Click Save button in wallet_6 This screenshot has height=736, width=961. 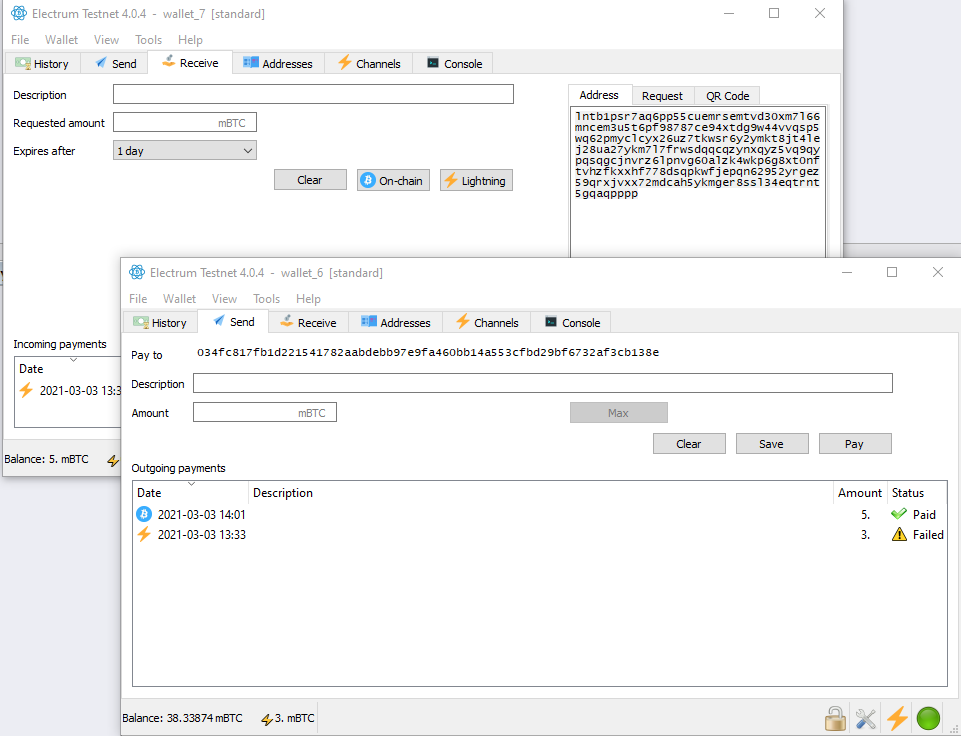772,444
